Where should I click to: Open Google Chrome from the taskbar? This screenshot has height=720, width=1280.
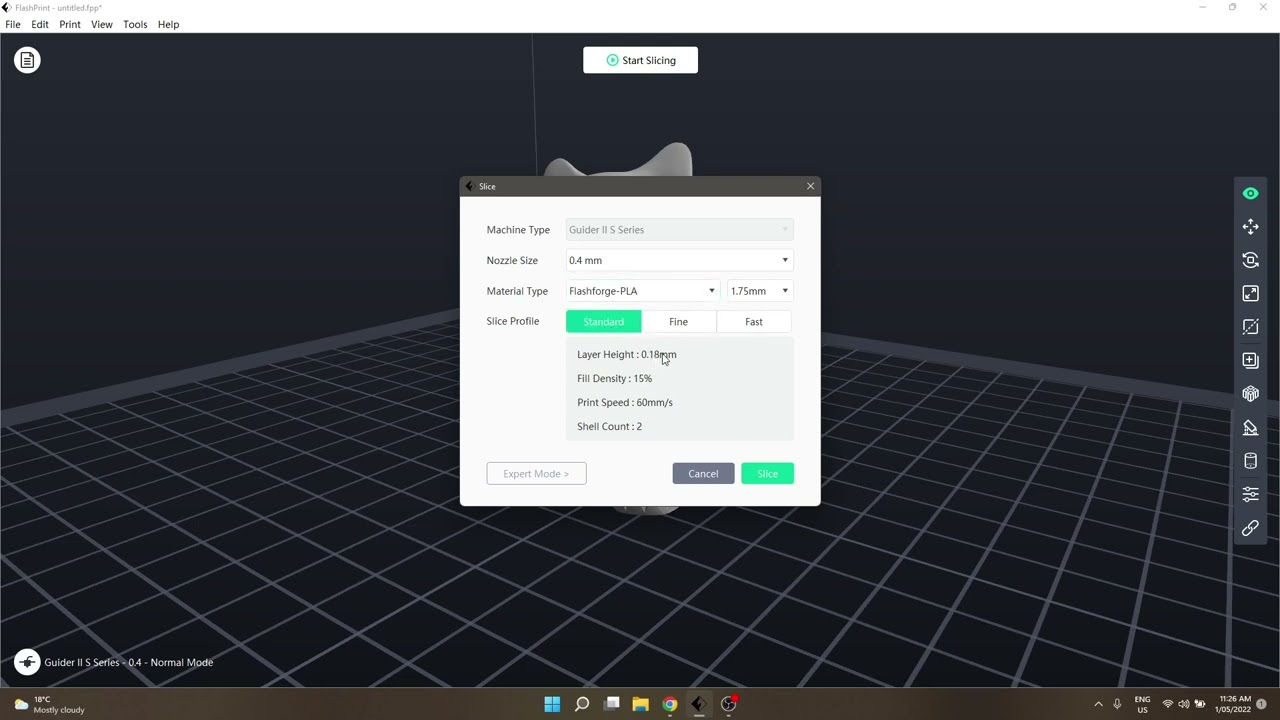point(670,704)
